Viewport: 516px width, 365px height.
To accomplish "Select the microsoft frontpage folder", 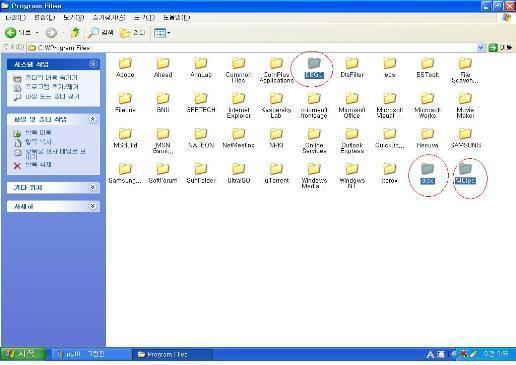I will tap(314, 105).
